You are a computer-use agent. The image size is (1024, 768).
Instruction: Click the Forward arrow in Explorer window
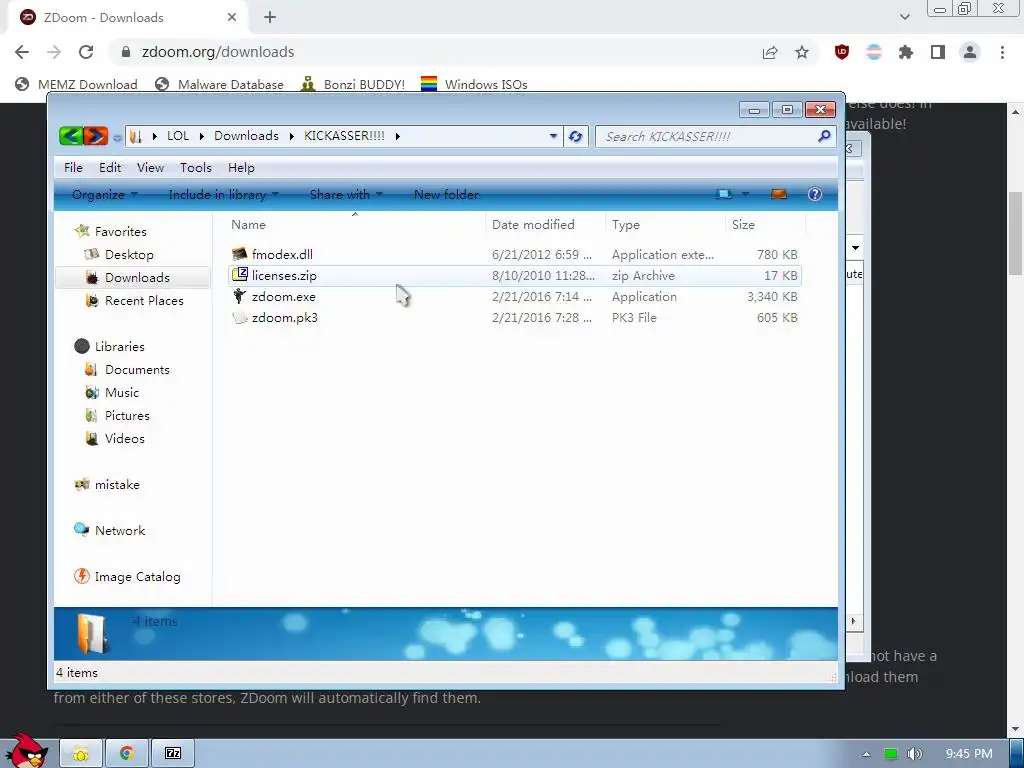pyautogui.click(x=95, y=136)
